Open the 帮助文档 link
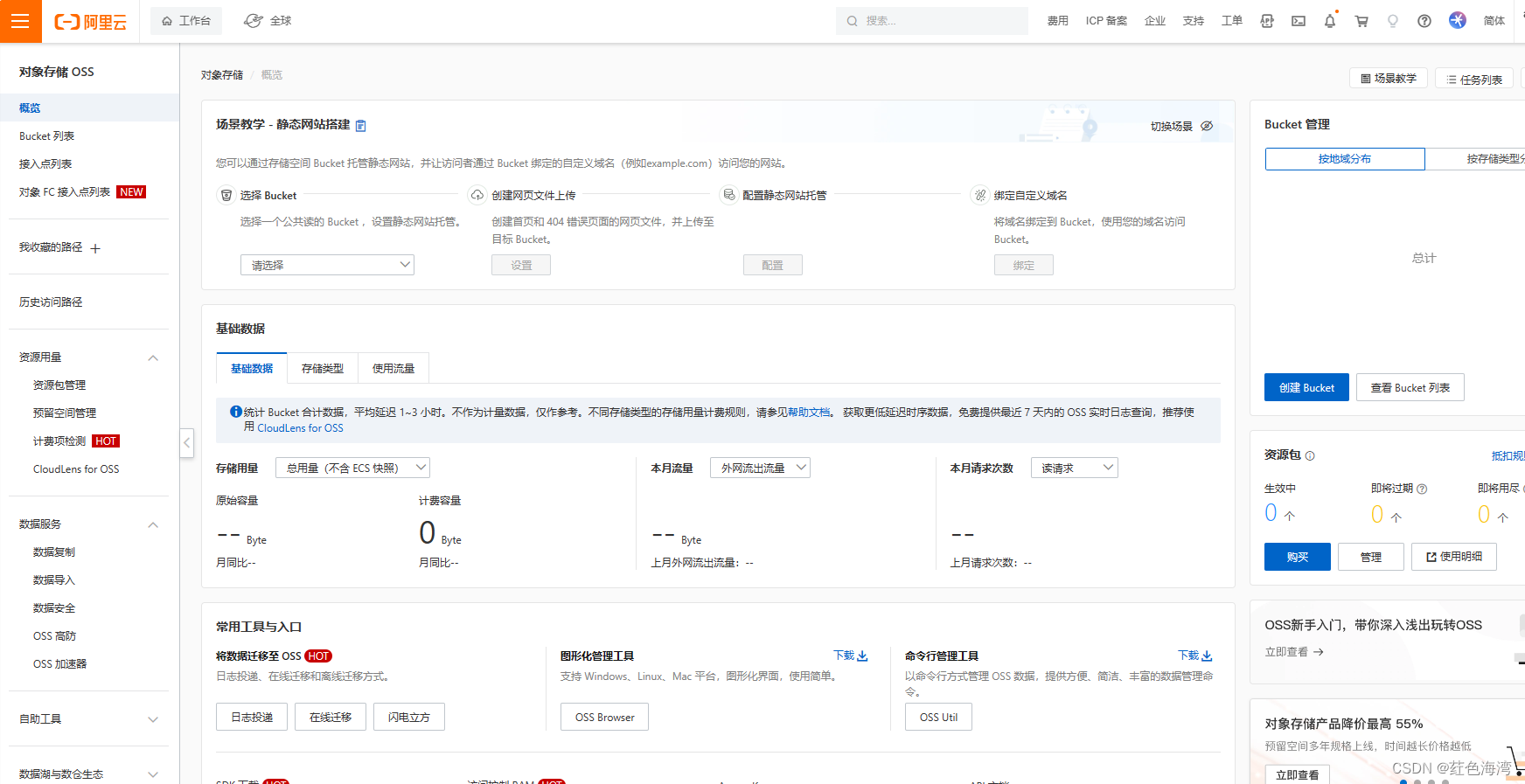The image size is (1525, 784). [x=809, y=412]
